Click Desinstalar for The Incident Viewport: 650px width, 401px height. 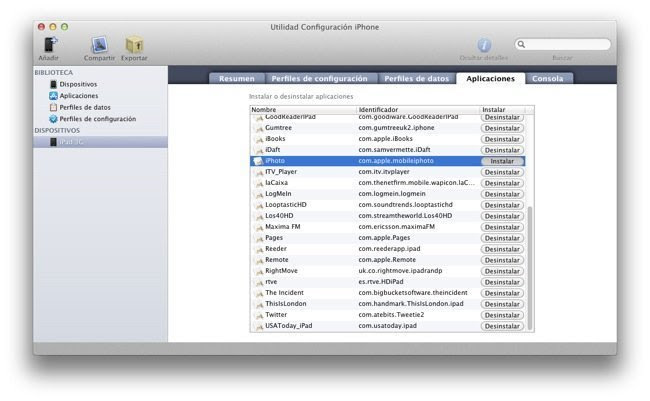(502, 293)
